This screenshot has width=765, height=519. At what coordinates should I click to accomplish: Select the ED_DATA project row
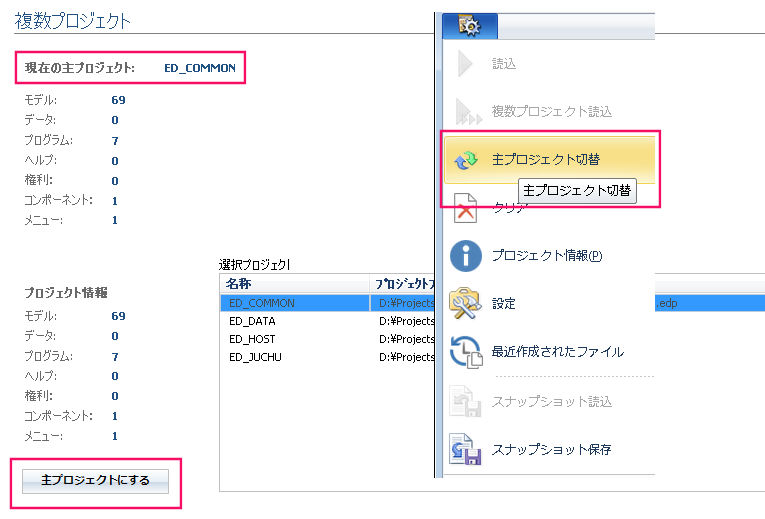point(327,321)
